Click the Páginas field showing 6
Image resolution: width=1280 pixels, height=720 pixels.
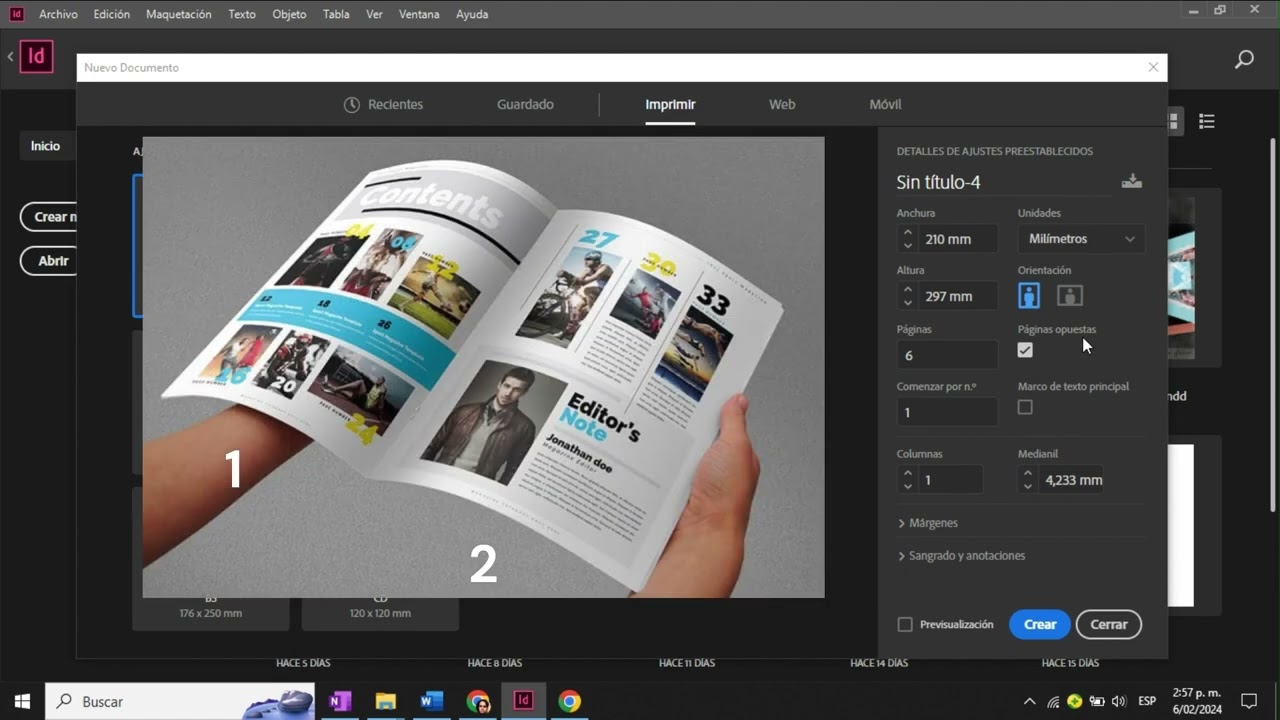pos(947,355)
